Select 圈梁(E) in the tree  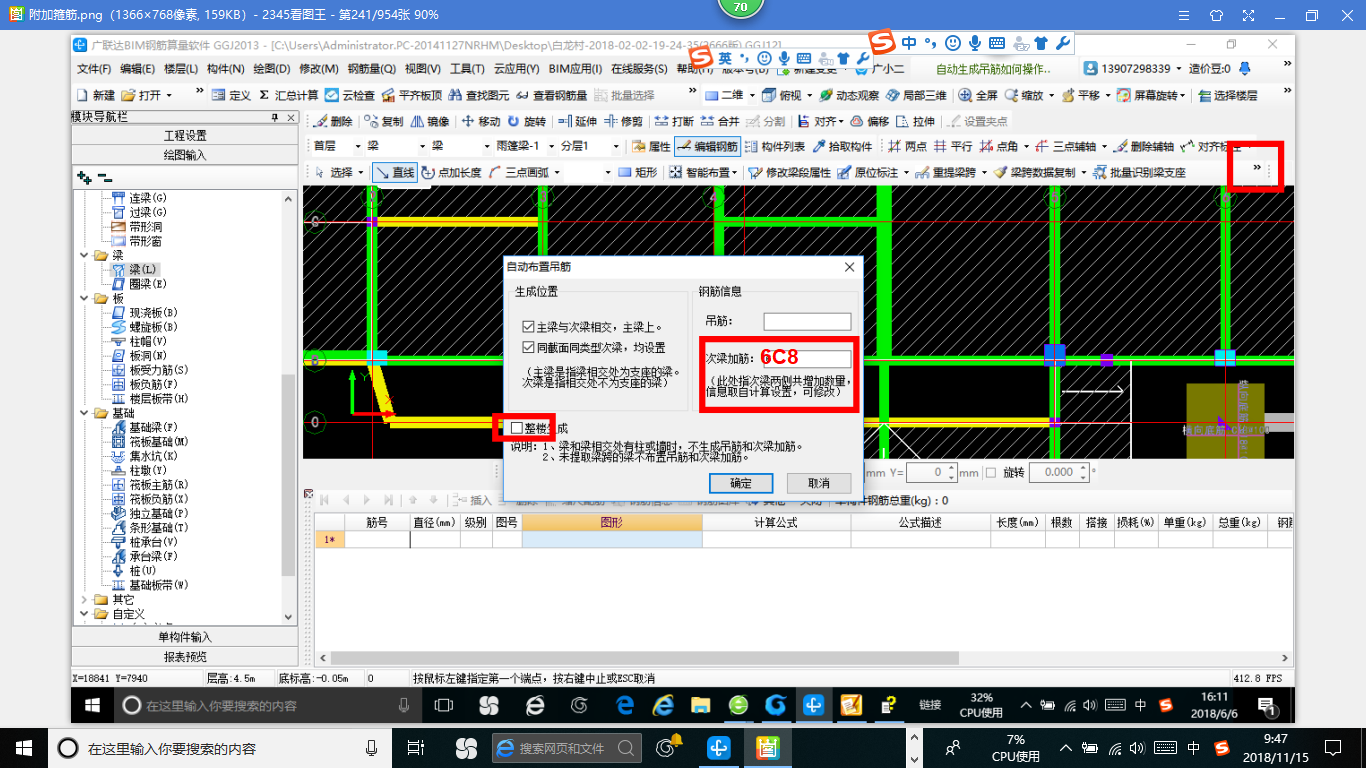[x=138, y=284]
